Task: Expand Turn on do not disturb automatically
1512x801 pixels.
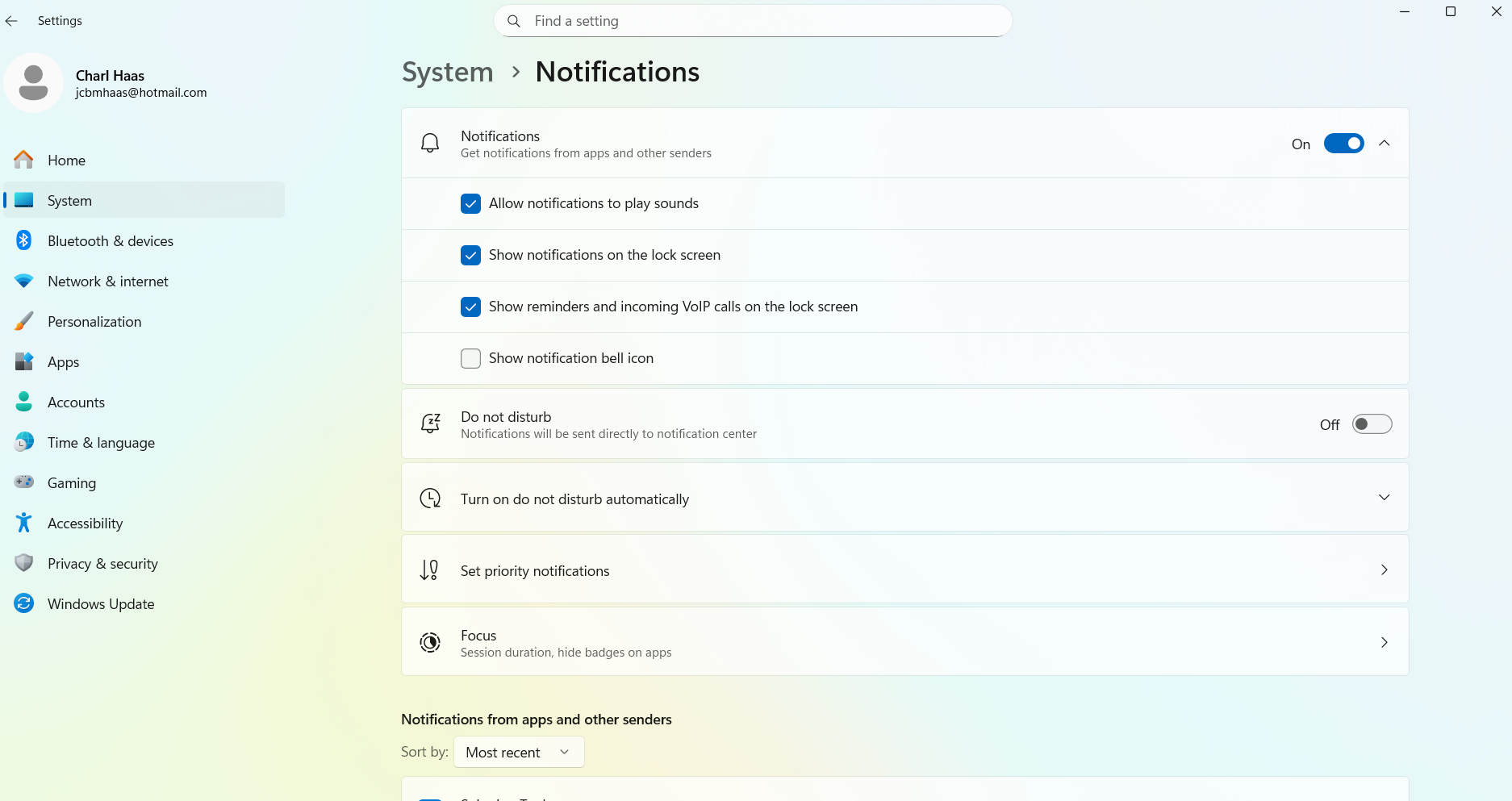Action: tap(1385, 497)
